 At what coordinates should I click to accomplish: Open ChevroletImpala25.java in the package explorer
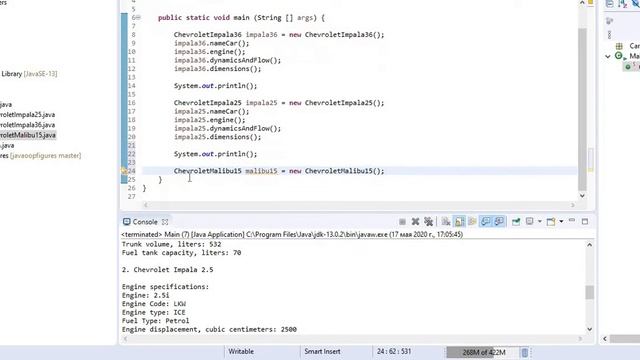27,115
